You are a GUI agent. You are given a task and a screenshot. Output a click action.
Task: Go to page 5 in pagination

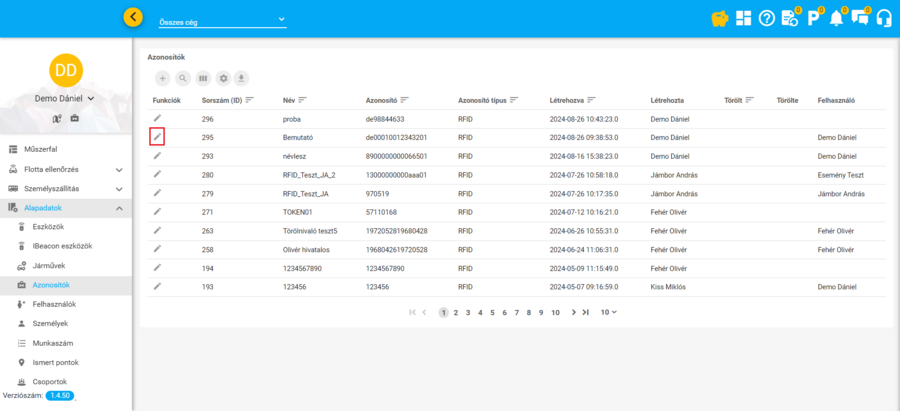pyautogui.click(x=492, y=312)
